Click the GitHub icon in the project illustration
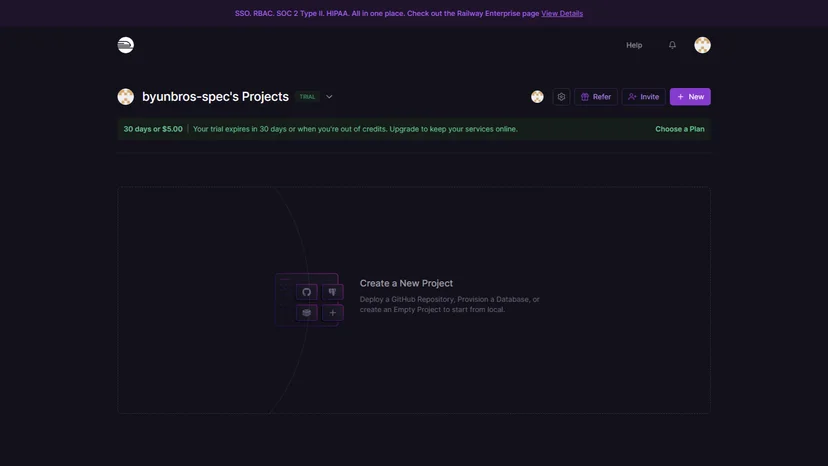This screenshot has height=466, width=828. click(x=306, y=292)
